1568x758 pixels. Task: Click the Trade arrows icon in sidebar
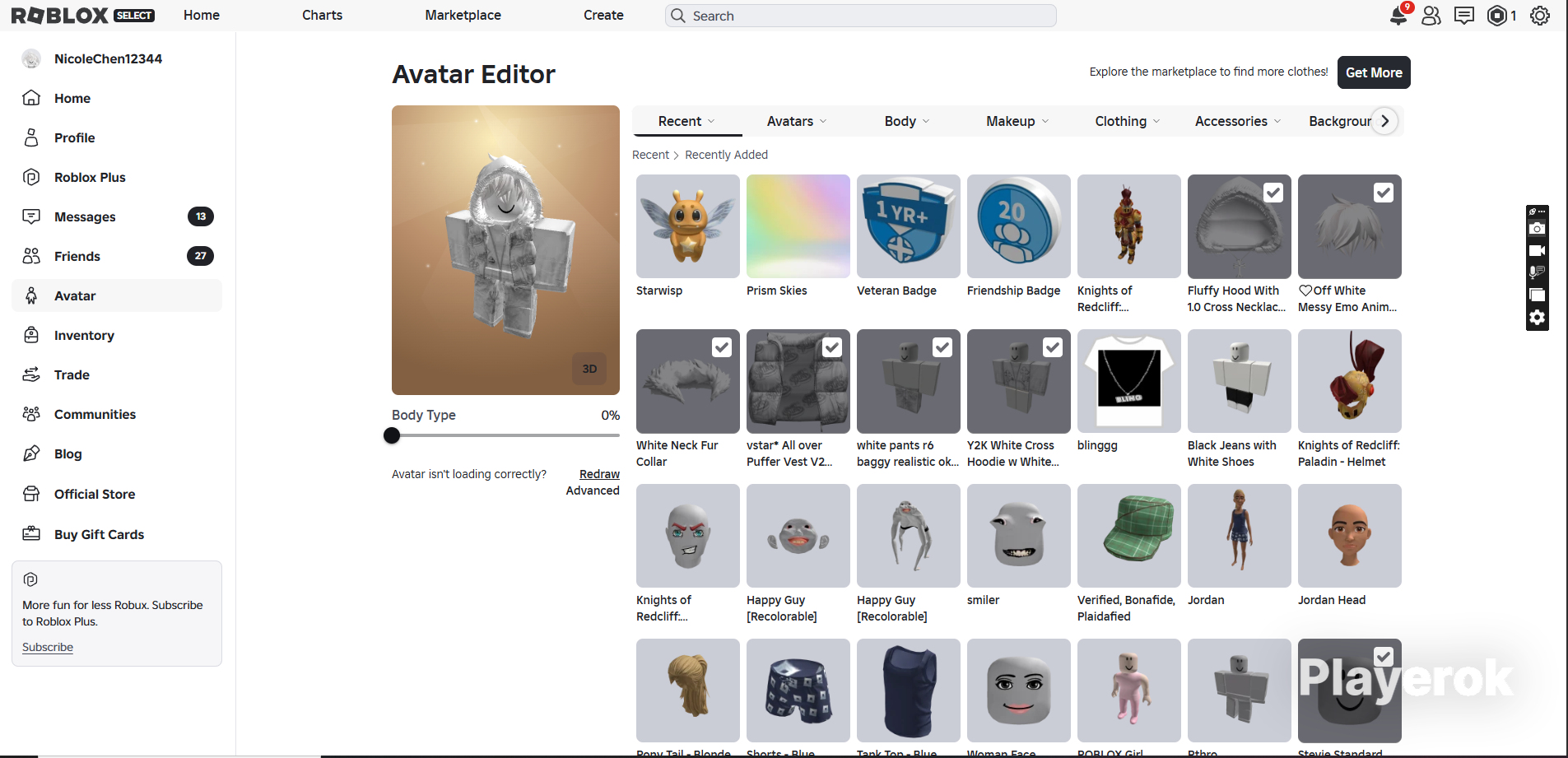pos(31,374)
